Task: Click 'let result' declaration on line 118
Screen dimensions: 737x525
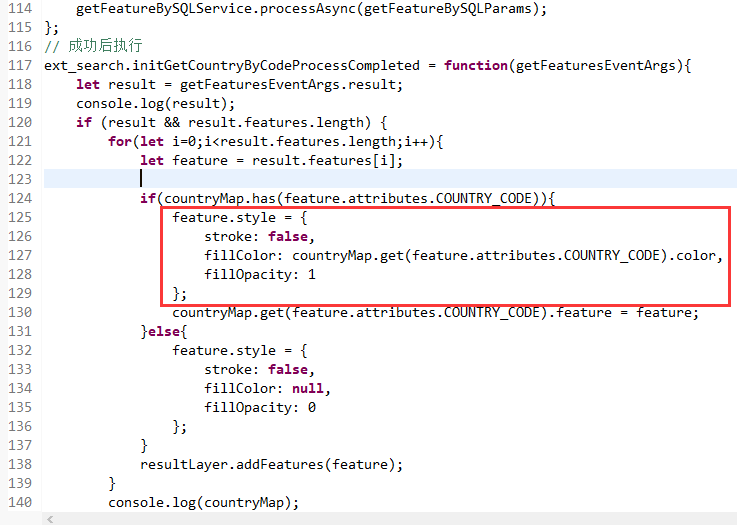Action: (x=116, y=85)
